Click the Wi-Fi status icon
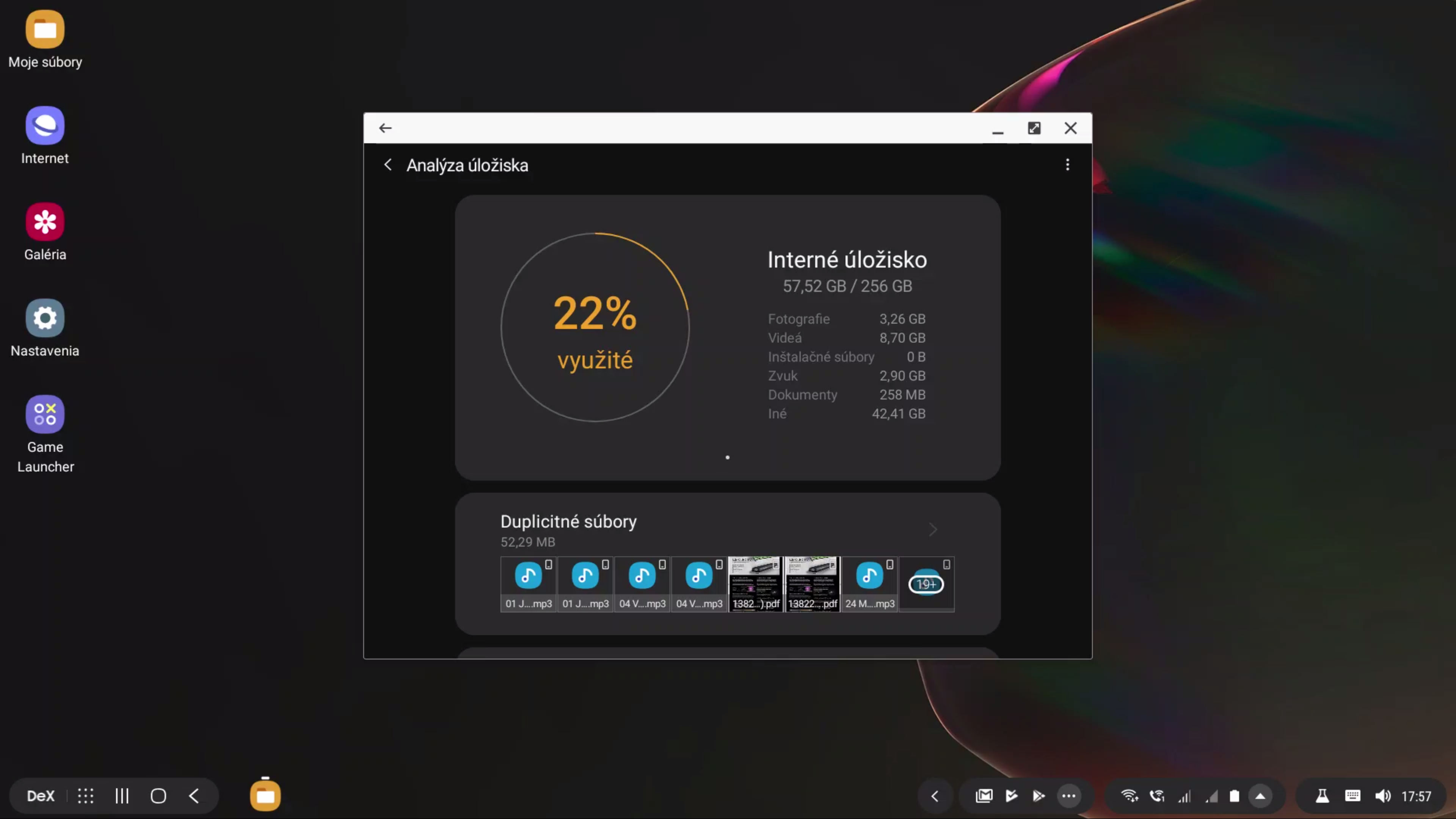The width and height of the screenshot is (1456, 819). pos(1129,796)
